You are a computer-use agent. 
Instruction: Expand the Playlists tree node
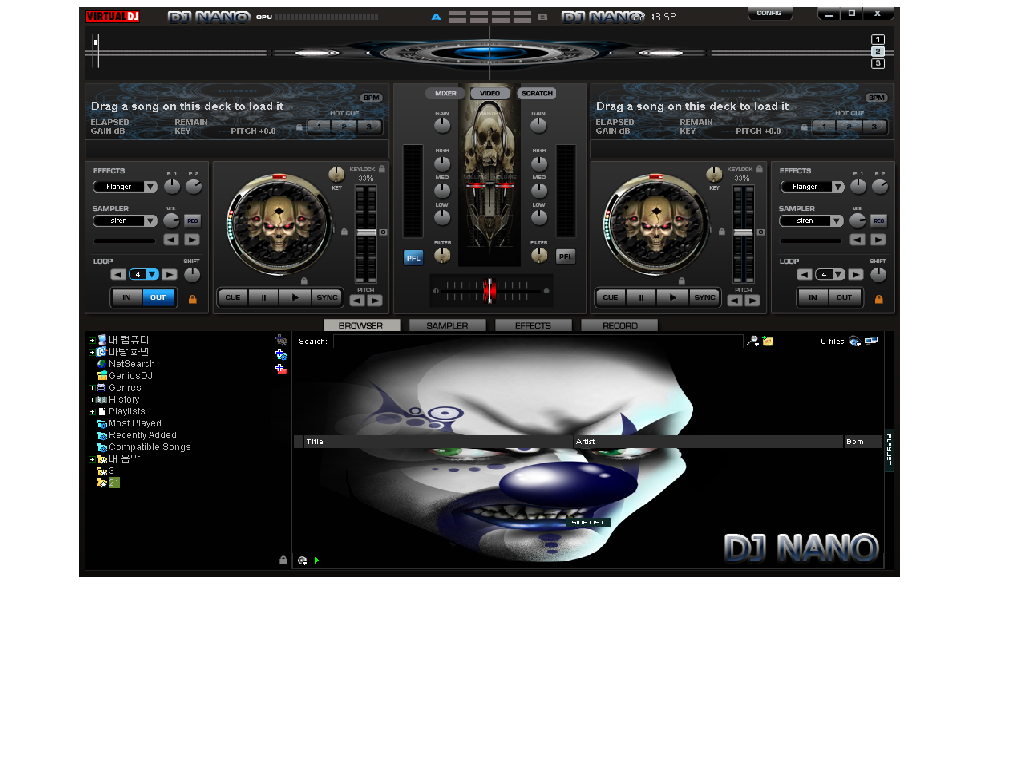coord(92,412)
